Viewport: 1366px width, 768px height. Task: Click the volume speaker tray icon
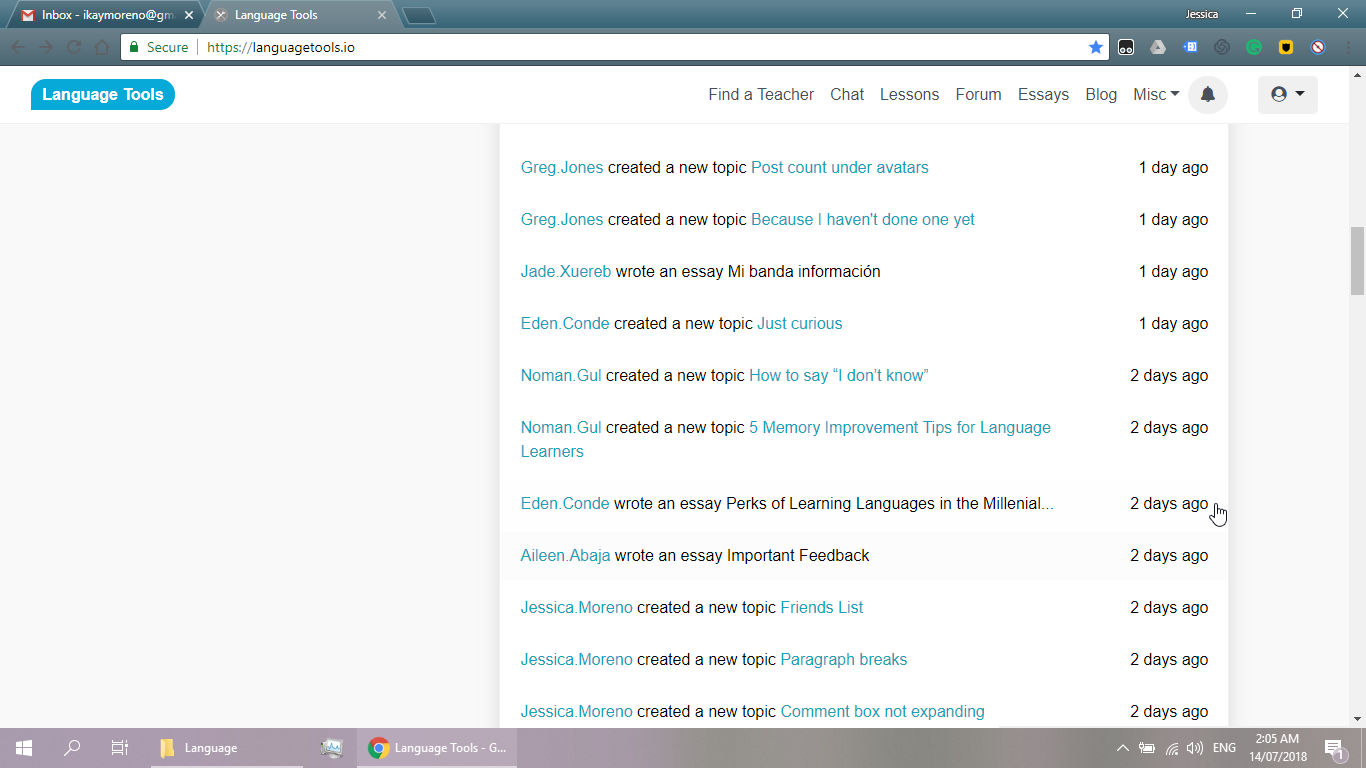pos(1194,748)
